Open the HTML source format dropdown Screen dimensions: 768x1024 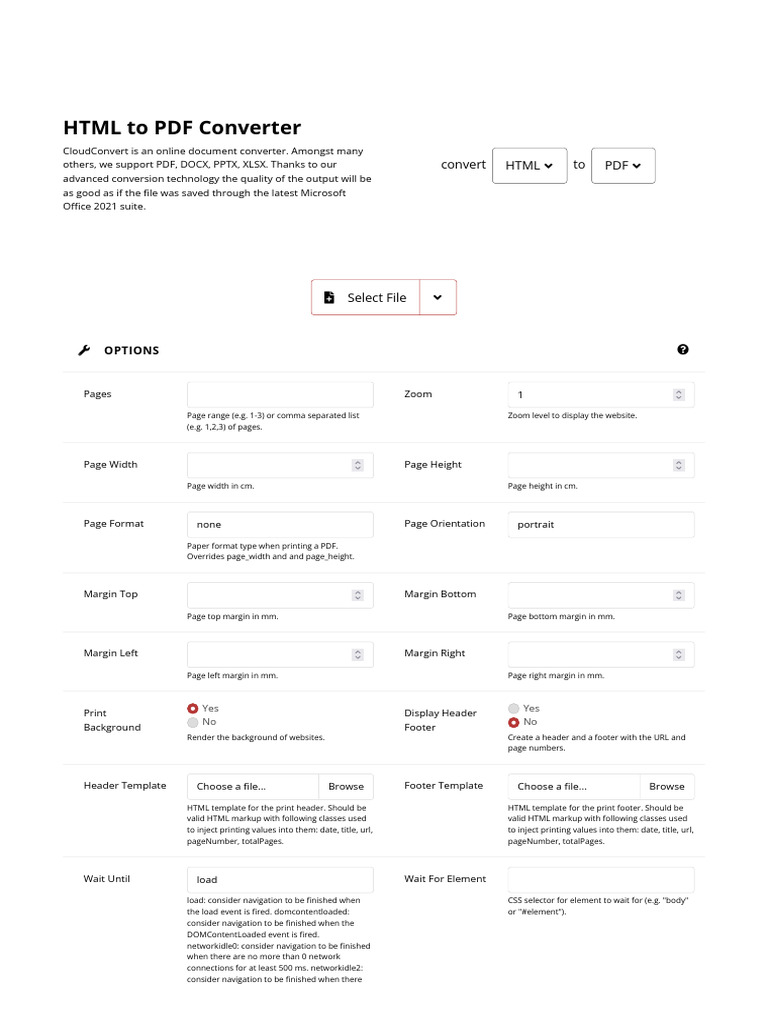(529, 166)
